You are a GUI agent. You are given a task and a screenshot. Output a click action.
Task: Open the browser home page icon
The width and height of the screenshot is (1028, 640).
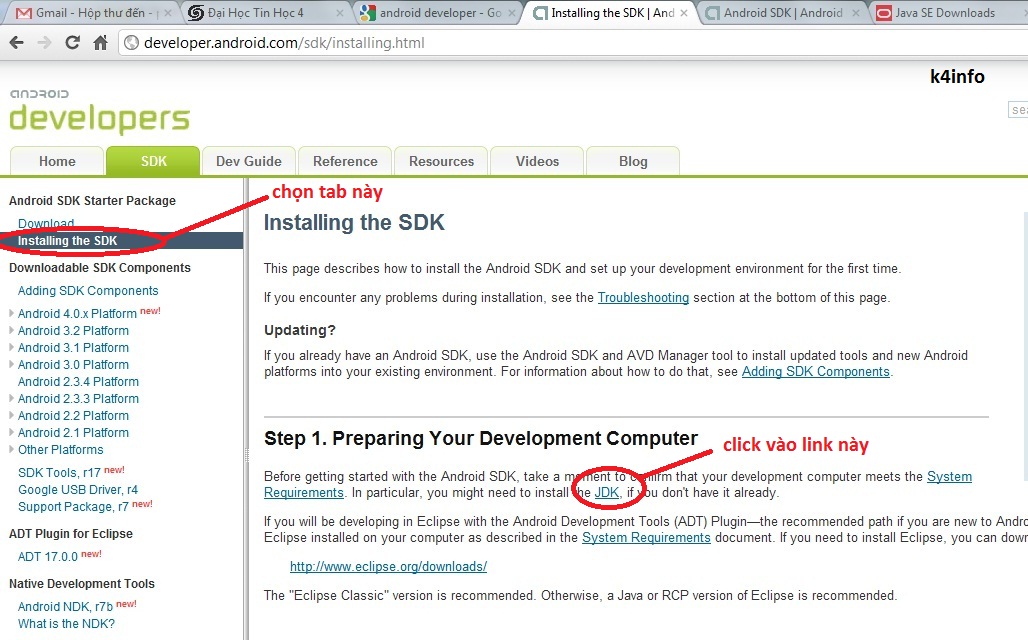(100, 43)
